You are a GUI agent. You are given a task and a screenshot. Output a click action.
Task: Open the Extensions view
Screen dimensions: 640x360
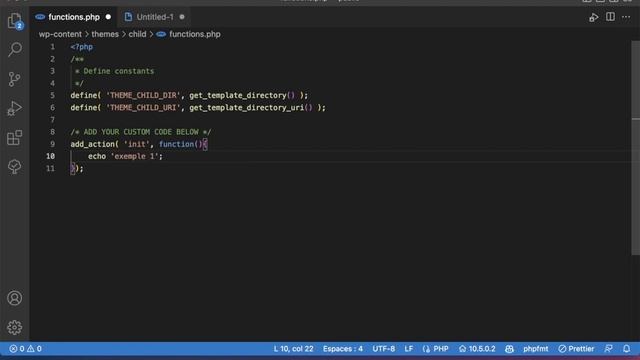tap(15, 138)
